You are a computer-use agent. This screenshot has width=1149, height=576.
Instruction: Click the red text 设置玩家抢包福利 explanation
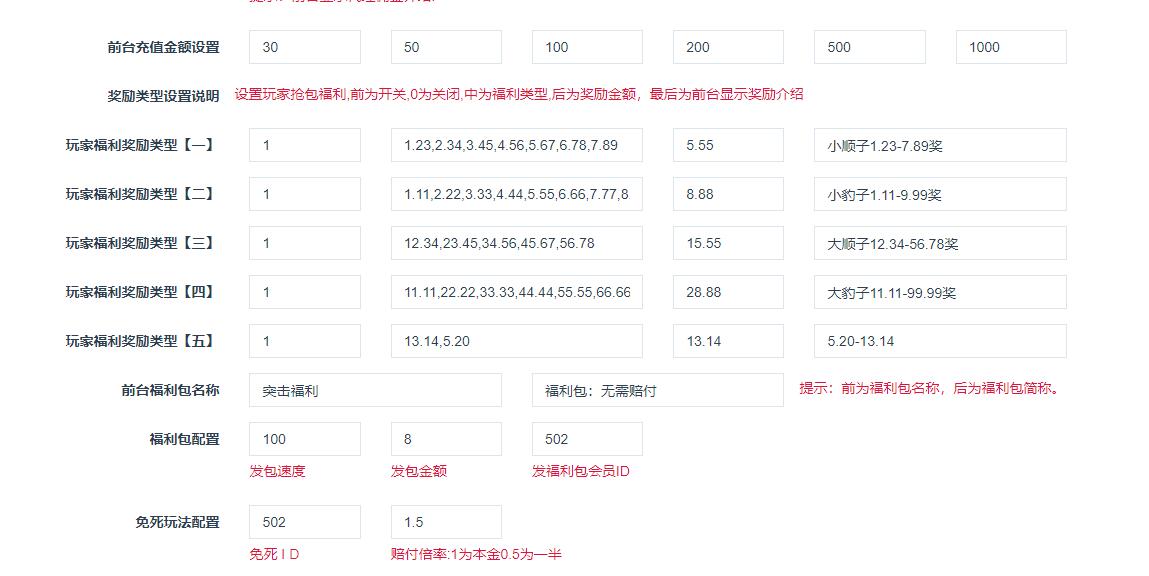coord(519,95)
